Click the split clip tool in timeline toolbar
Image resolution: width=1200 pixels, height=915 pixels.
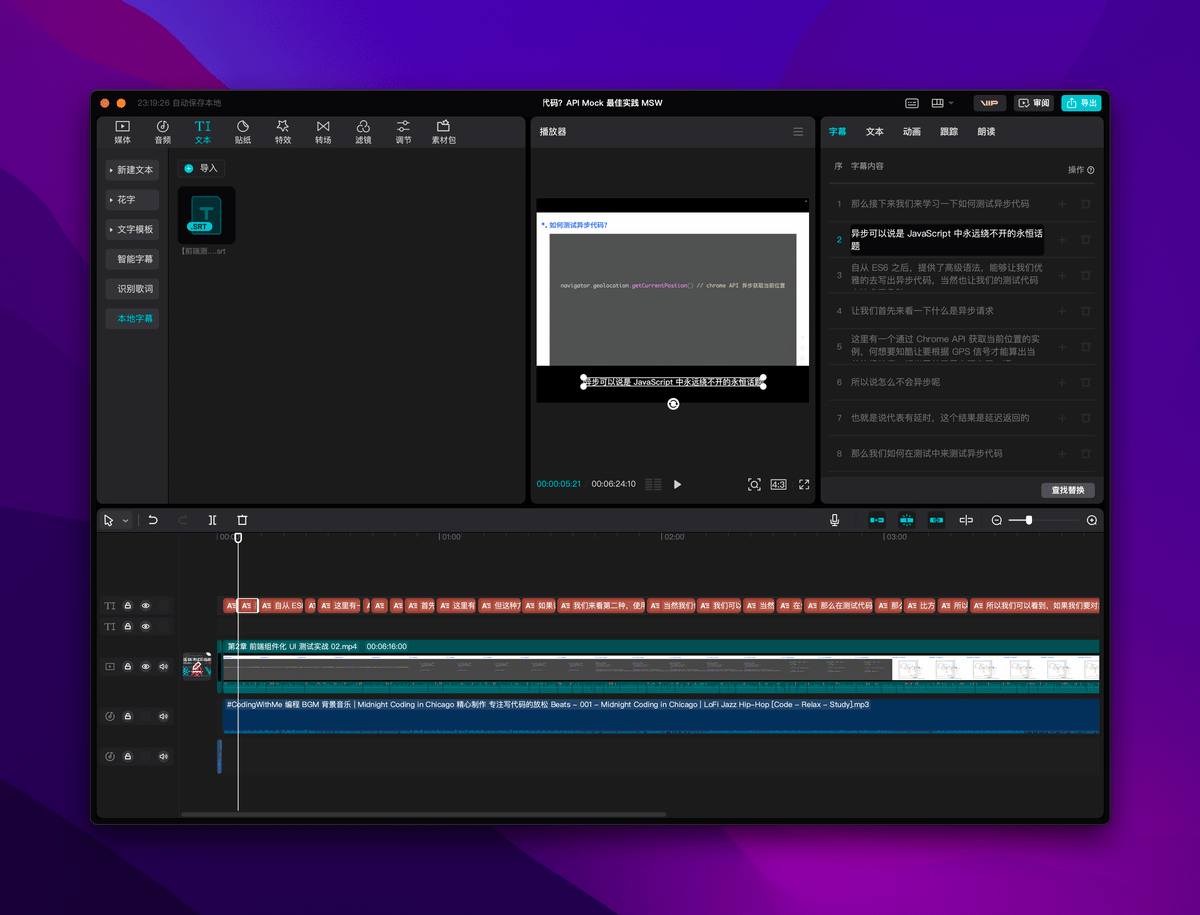pos(212,520)
